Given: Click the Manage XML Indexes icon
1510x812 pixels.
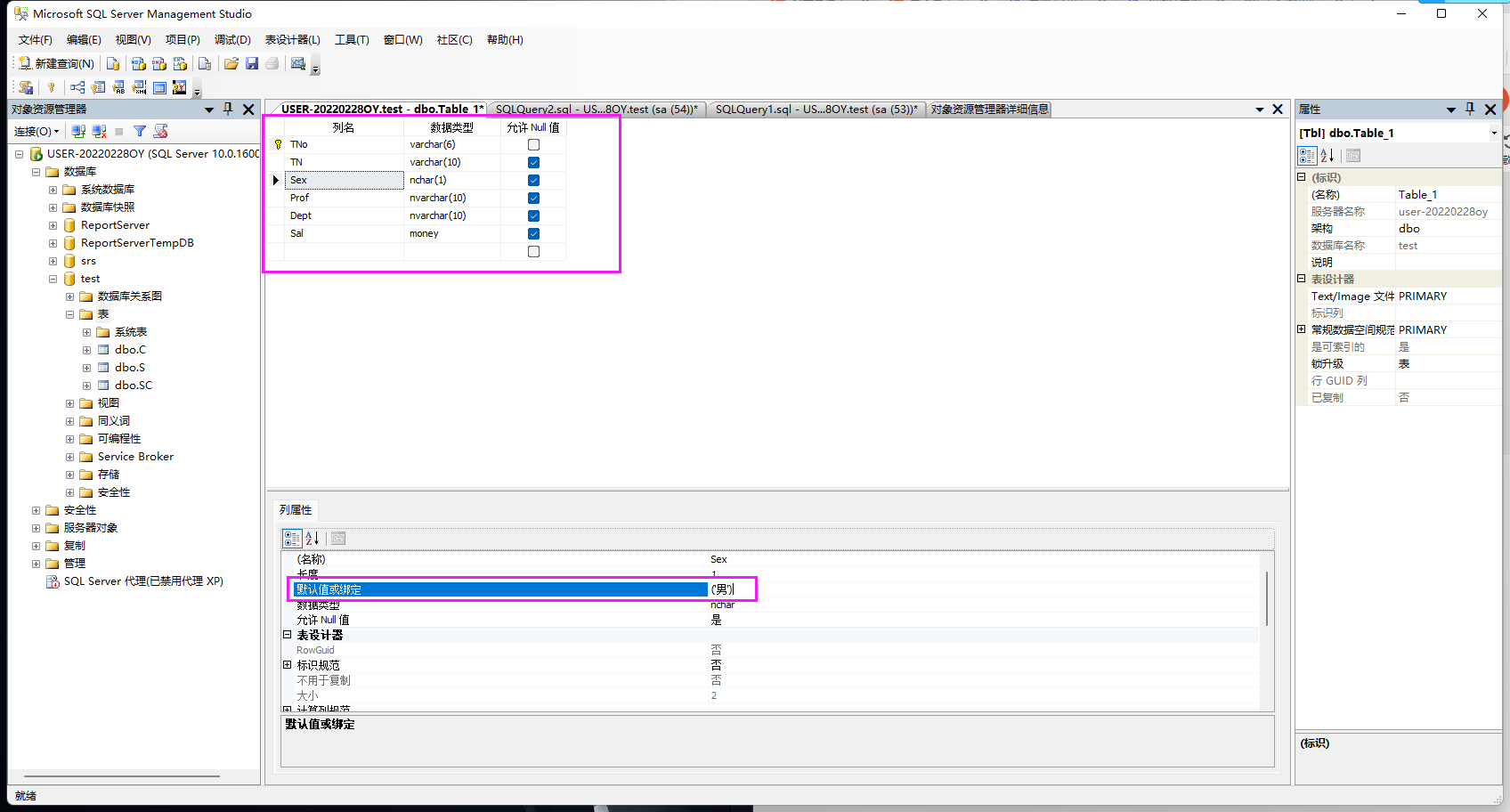Looking at the screenshot, I should pyautogui.click(x=139, y=87).
